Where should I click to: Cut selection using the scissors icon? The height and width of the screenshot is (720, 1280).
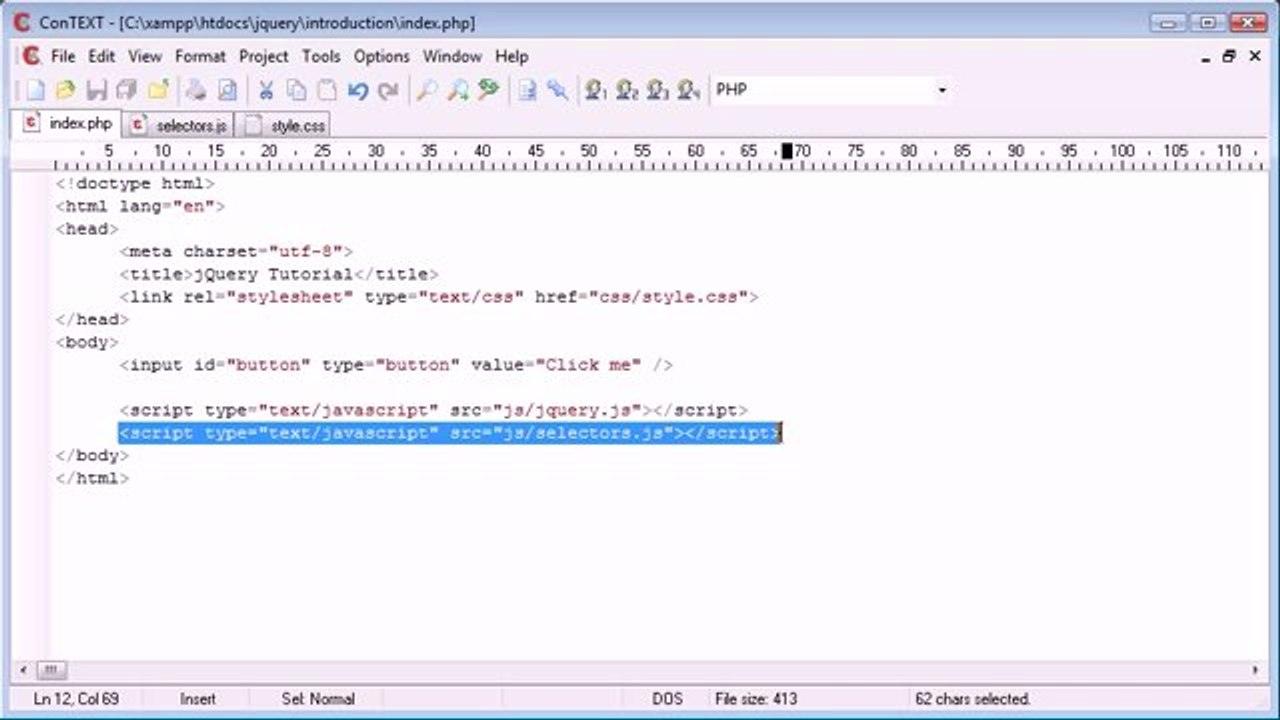266,90
